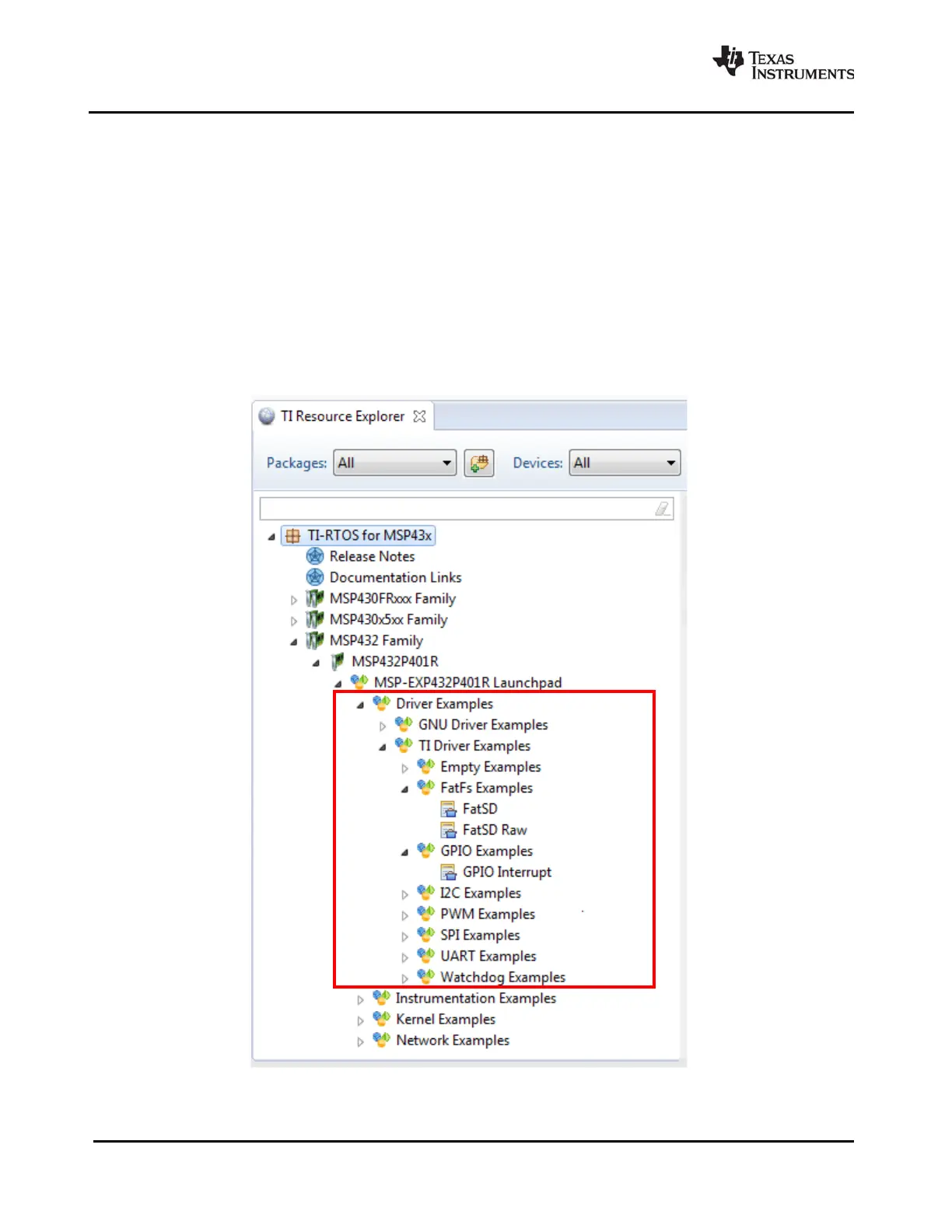Click the MSP-EXP432P401R Launchpad icon
952x1232 pixels.
click(359, 682)
